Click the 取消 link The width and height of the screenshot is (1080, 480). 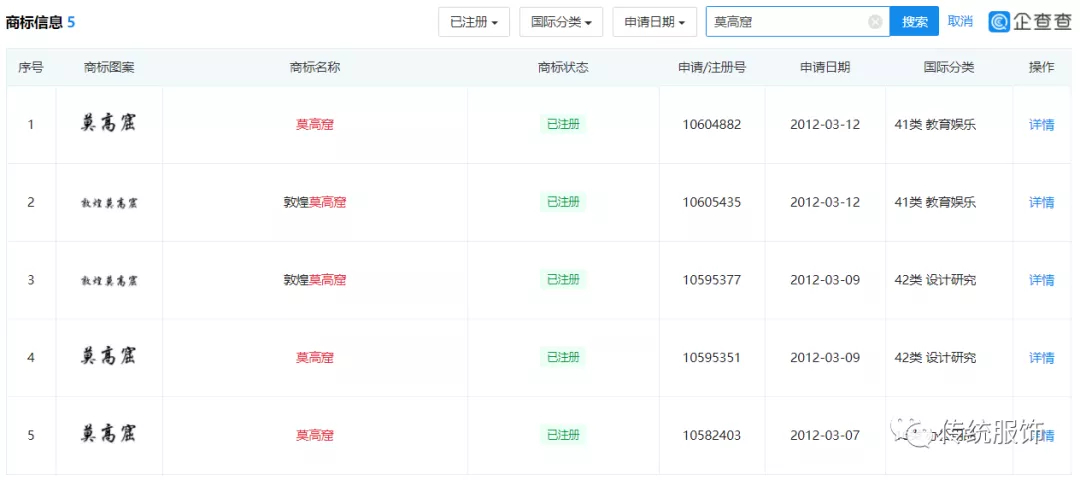(x=960, y=22)
